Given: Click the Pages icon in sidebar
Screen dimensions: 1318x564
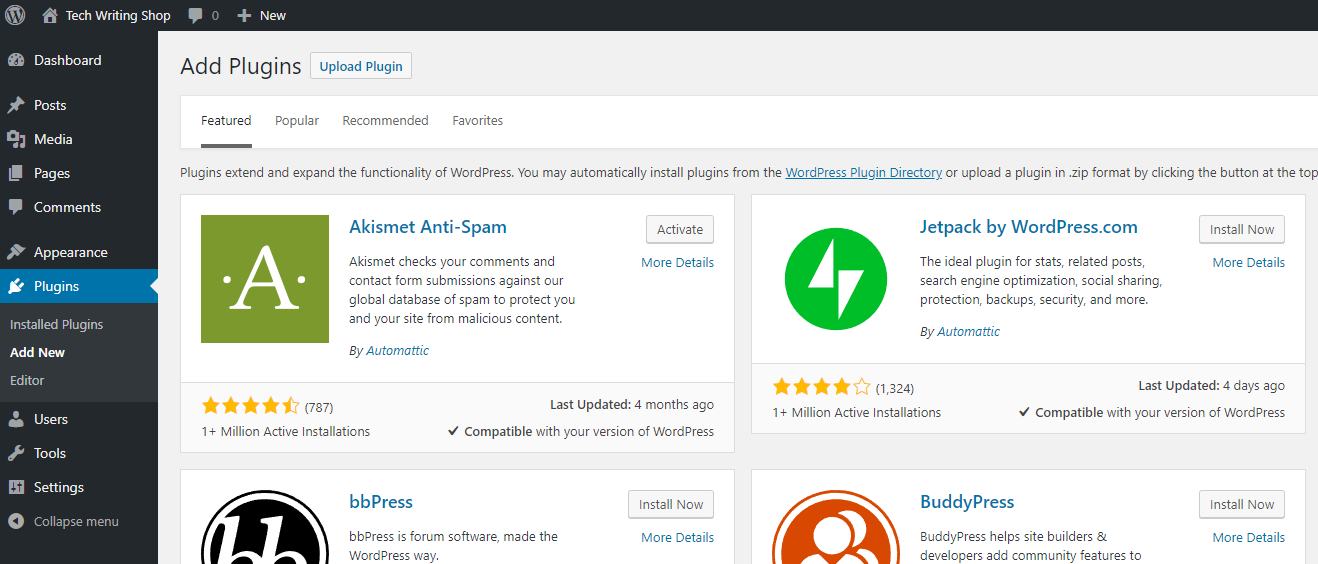Looking at the screenshot, I should (16, 173).
